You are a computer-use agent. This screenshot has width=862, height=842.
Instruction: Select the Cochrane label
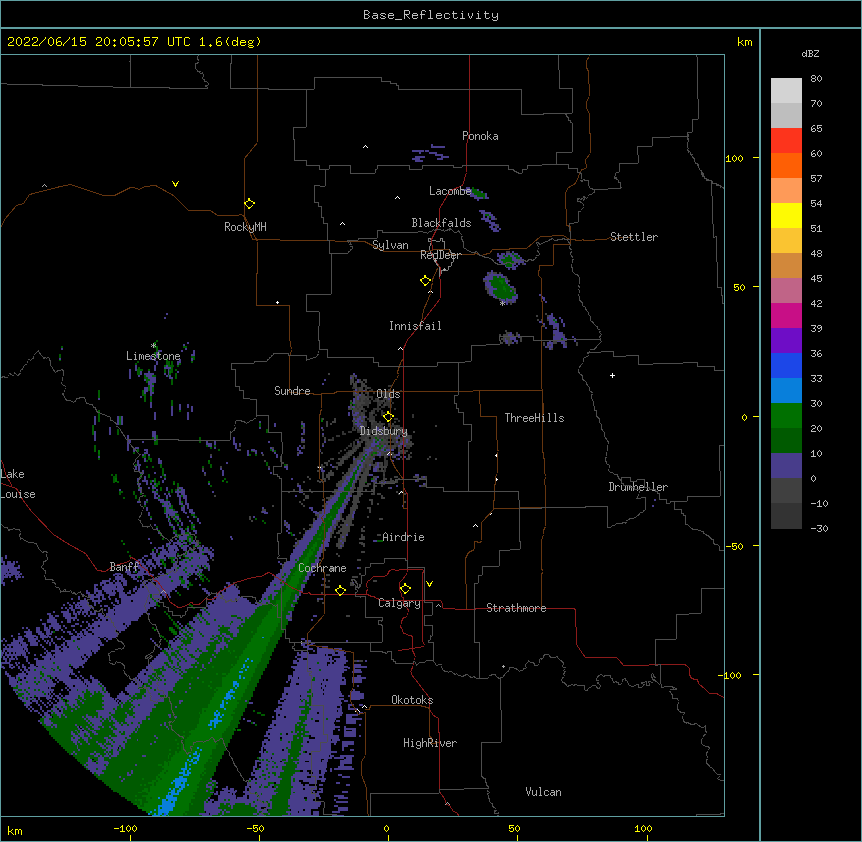click(322, 568)
